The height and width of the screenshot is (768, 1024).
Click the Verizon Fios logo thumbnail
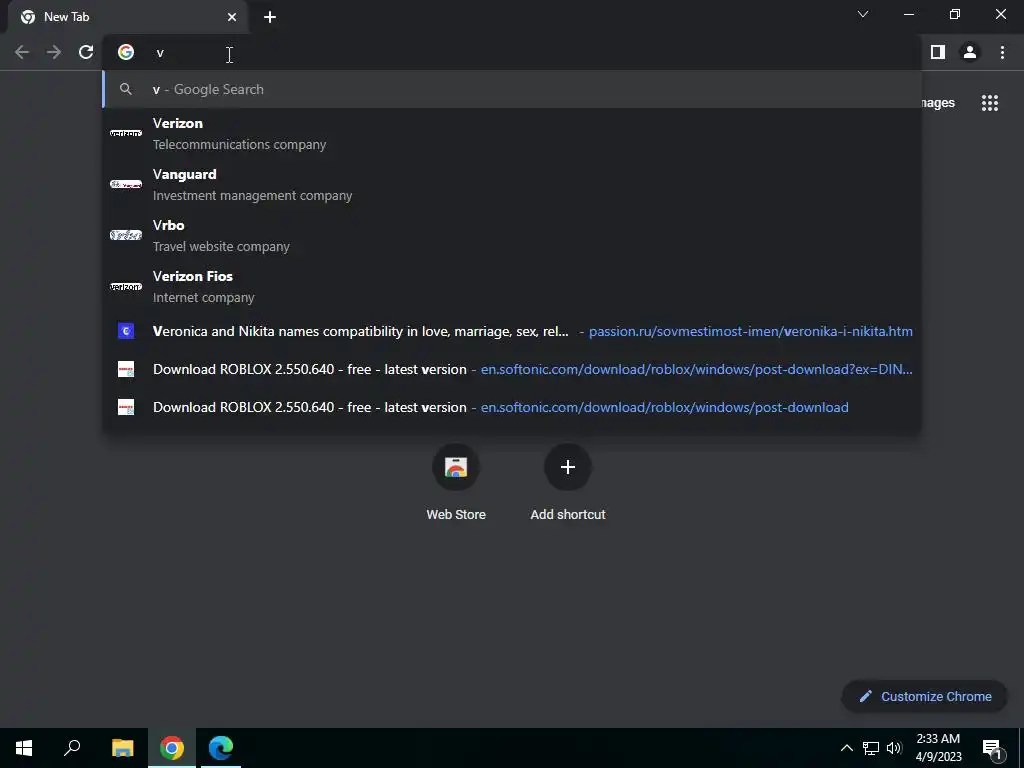click(x=126, y=286)
